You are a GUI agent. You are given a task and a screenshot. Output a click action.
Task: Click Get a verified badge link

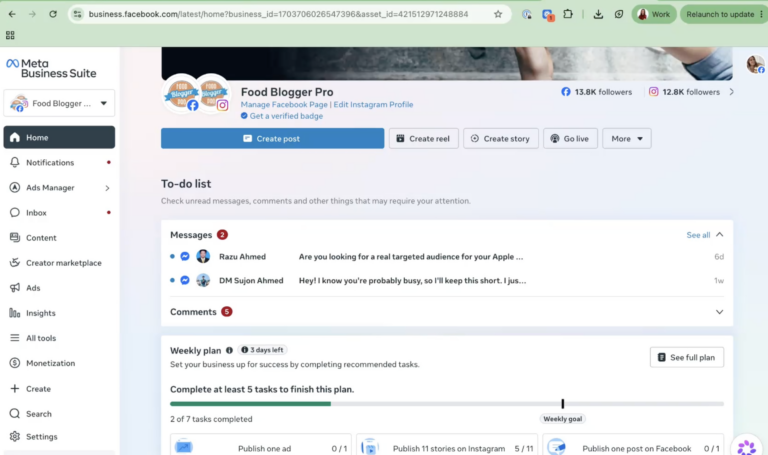point(282,116)
